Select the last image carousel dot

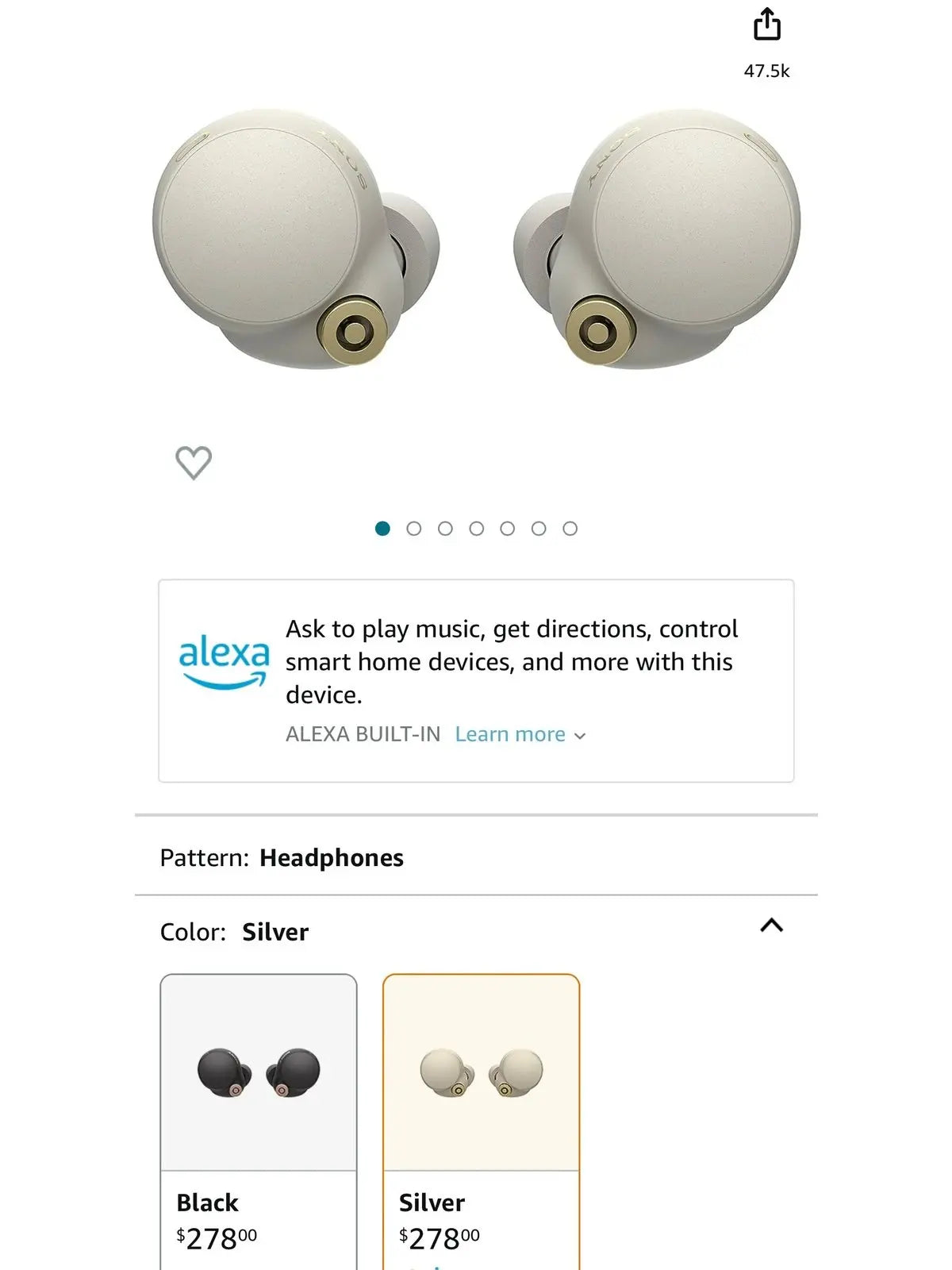click(x=570, y=529)
